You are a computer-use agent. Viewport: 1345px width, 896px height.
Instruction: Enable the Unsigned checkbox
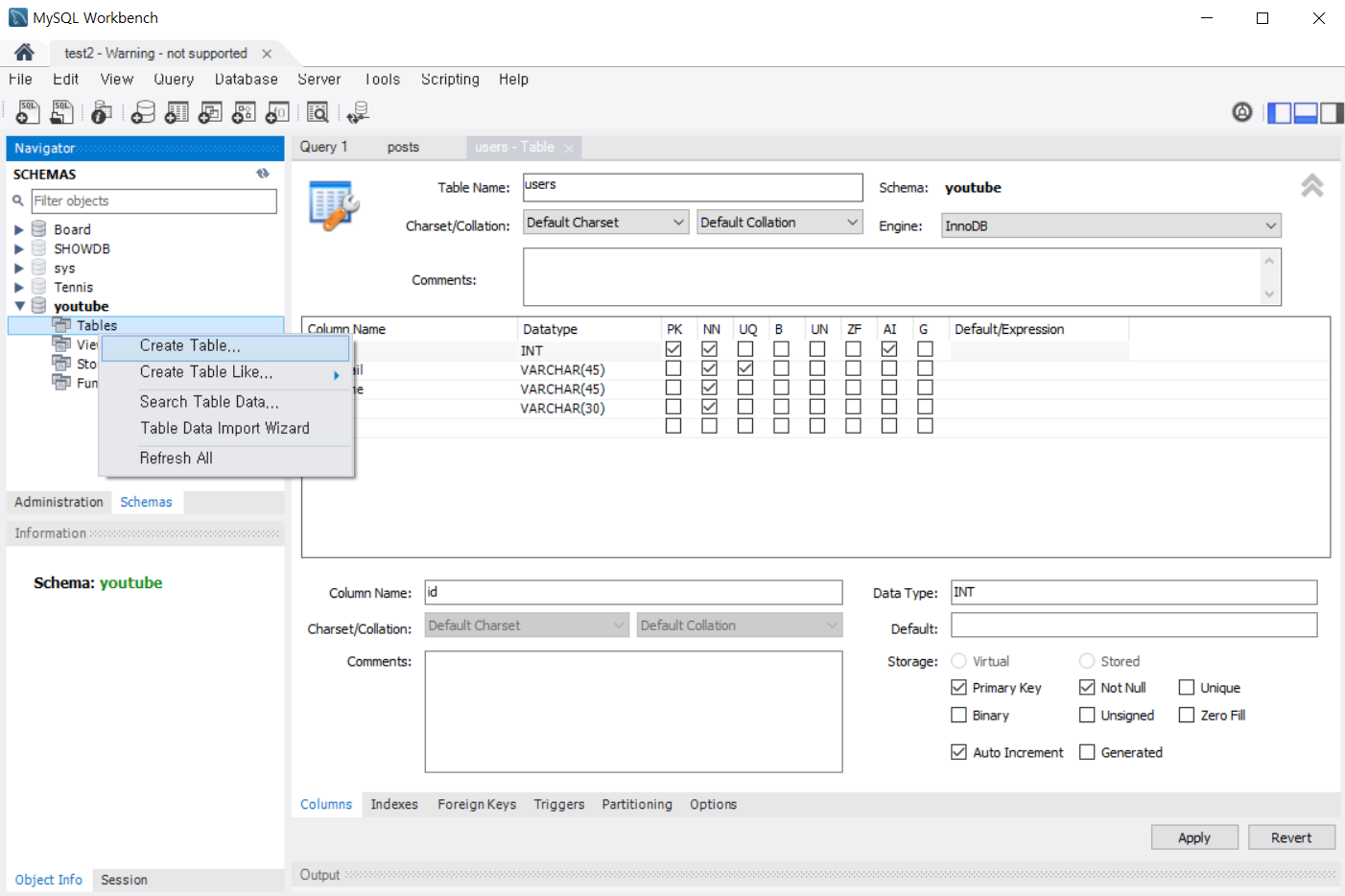click(1087, 715)
